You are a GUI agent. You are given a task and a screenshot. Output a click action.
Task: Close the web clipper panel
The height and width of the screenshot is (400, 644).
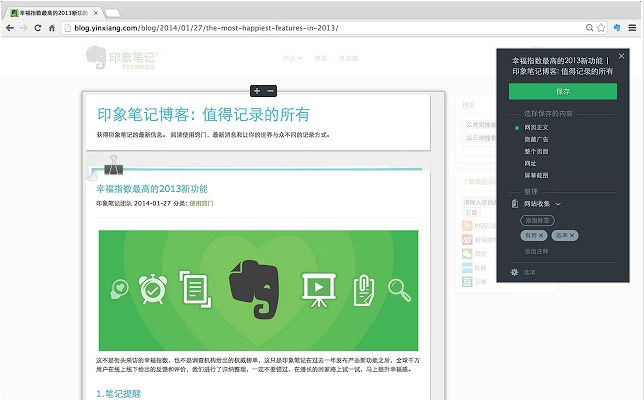pos(621,56)
